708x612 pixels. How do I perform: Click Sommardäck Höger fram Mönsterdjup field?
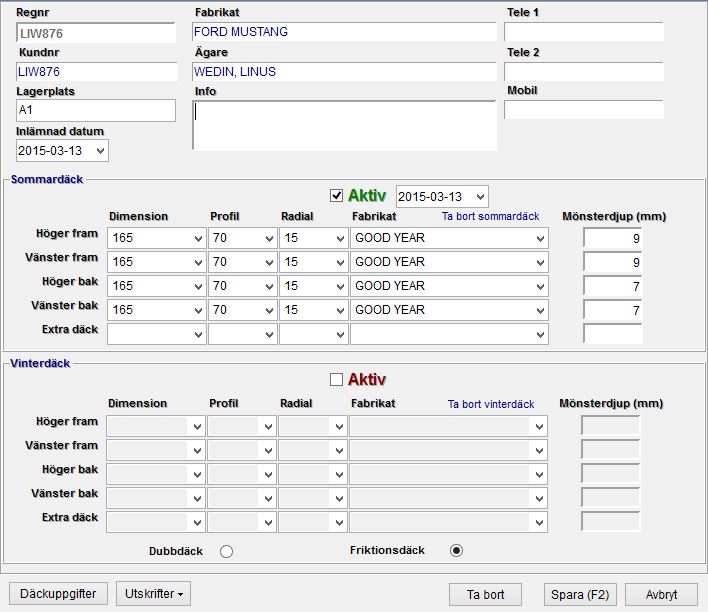tap(613, 238)
